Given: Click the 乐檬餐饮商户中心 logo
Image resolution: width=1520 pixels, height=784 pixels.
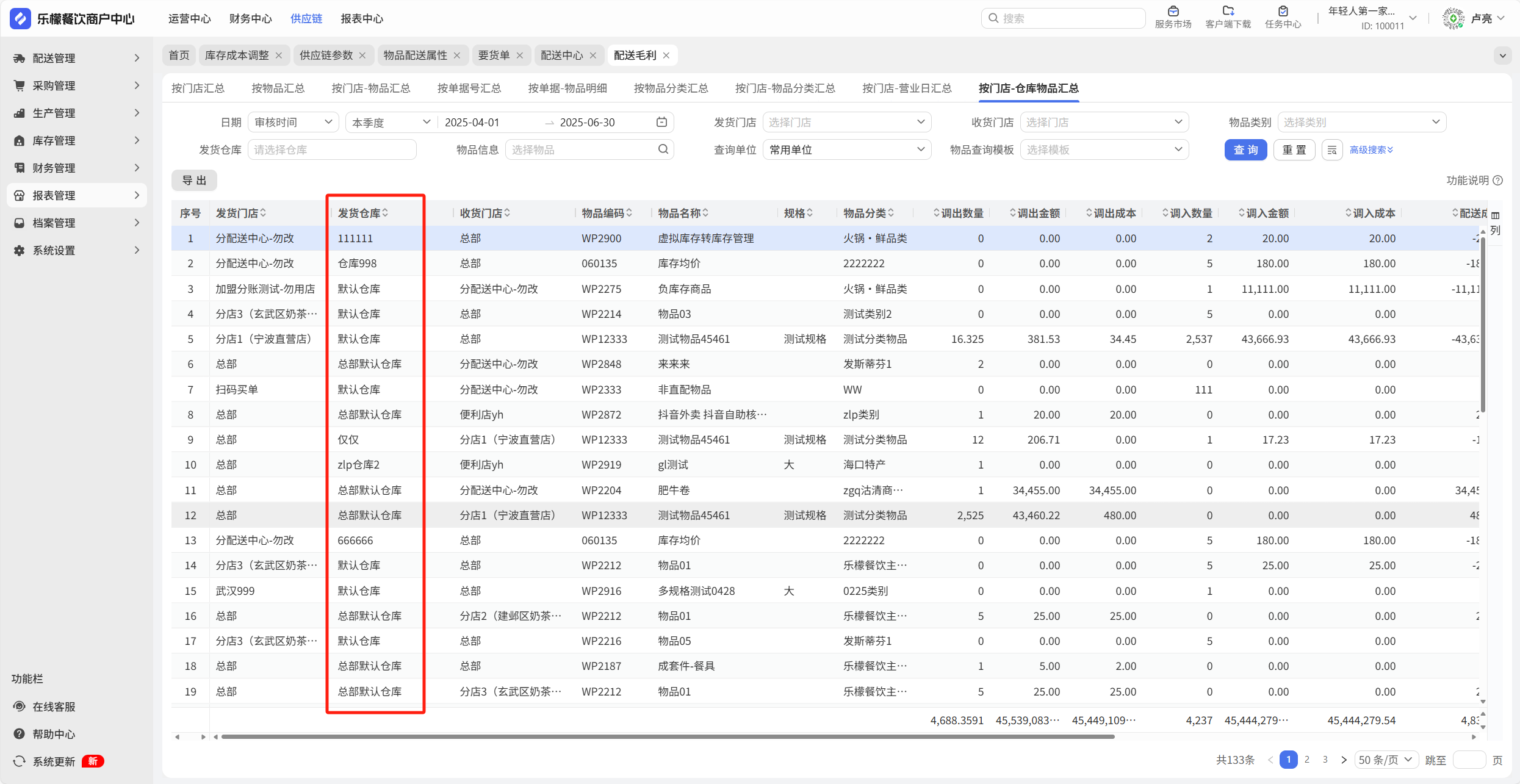Looking at the screenshot, I should 73,18.
